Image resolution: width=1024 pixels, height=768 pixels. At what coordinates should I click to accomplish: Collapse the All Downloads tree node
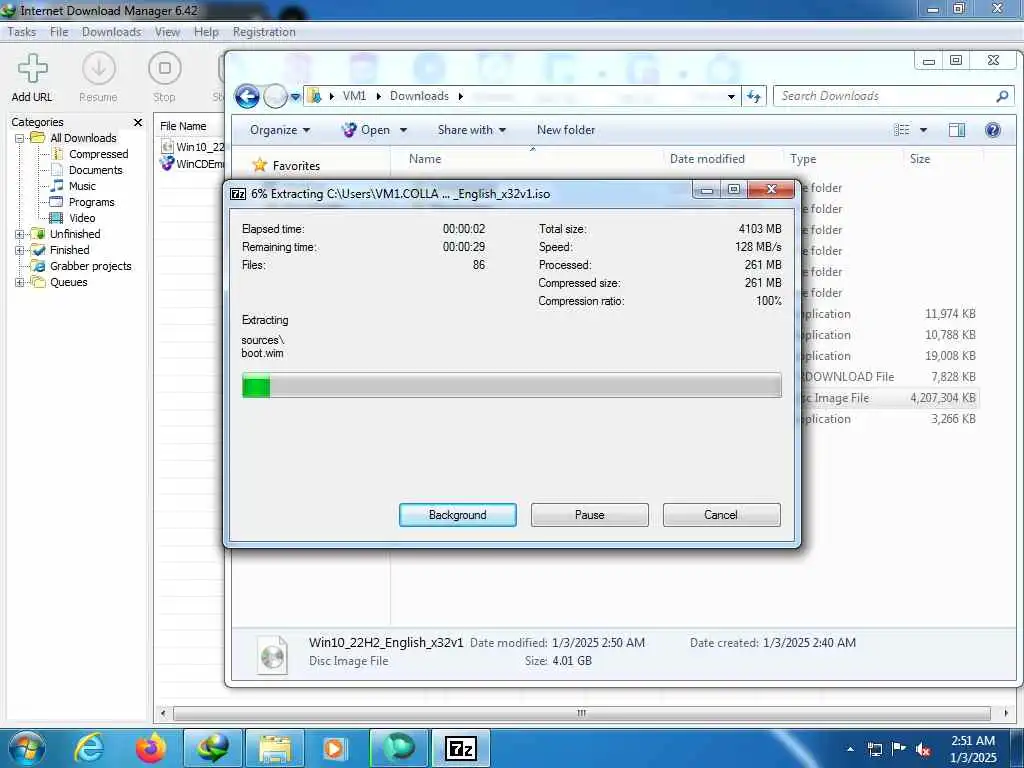point(20,138)
